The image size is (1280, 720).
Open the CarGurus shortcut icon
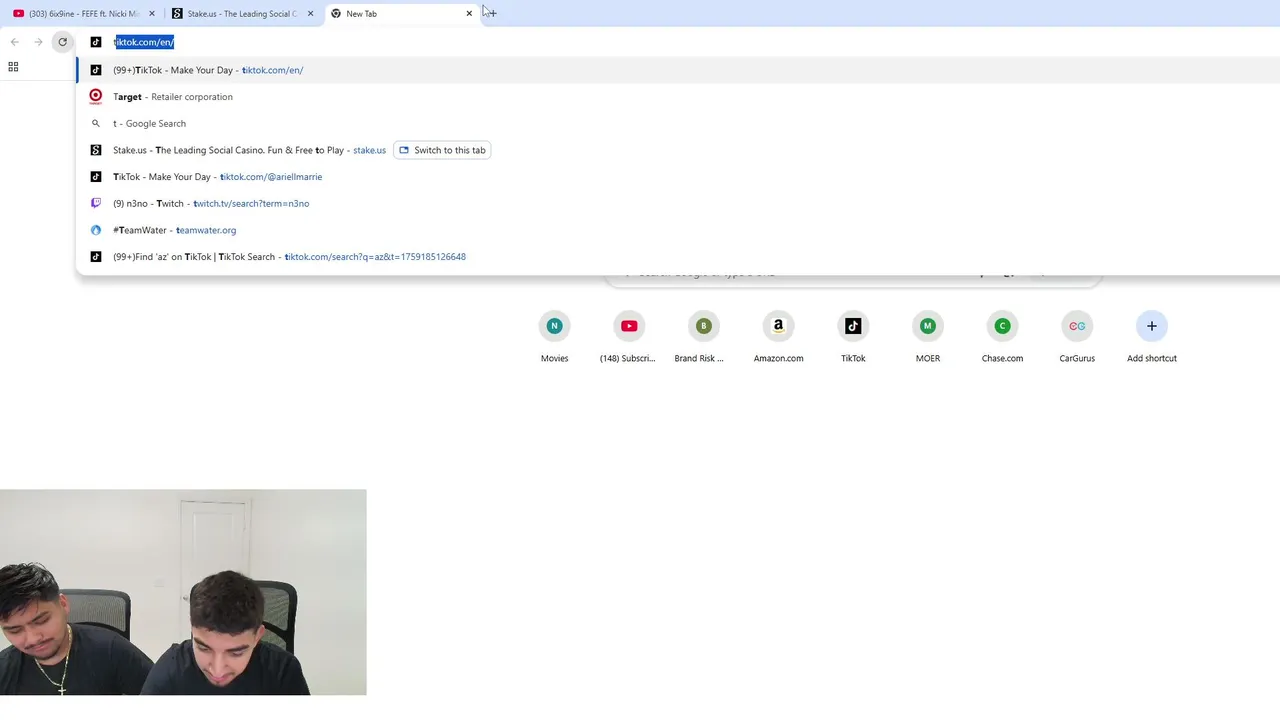pos(1077,326)
